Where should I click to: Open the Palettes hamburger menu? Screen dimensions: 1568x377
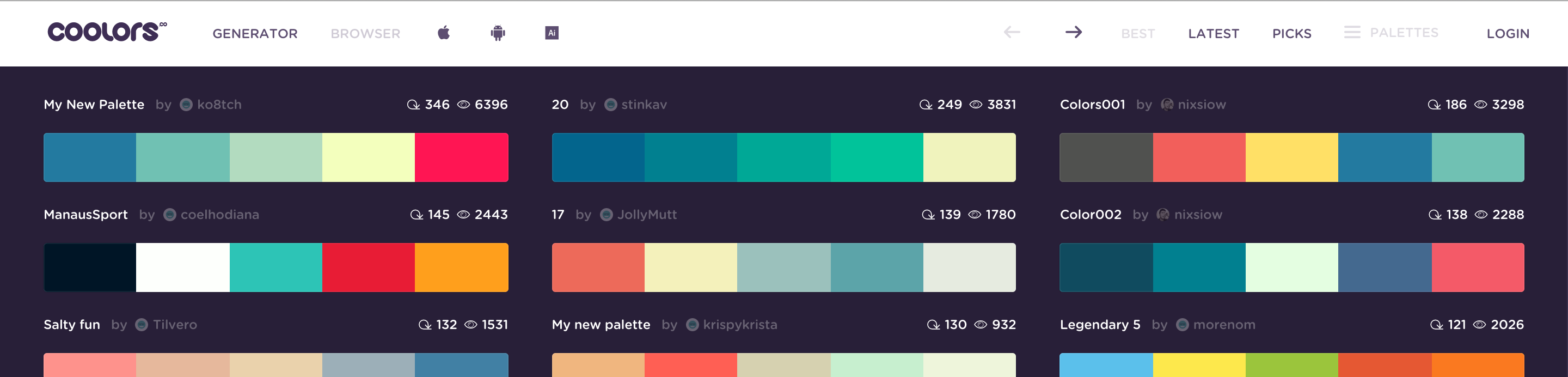click(1352, 32)
